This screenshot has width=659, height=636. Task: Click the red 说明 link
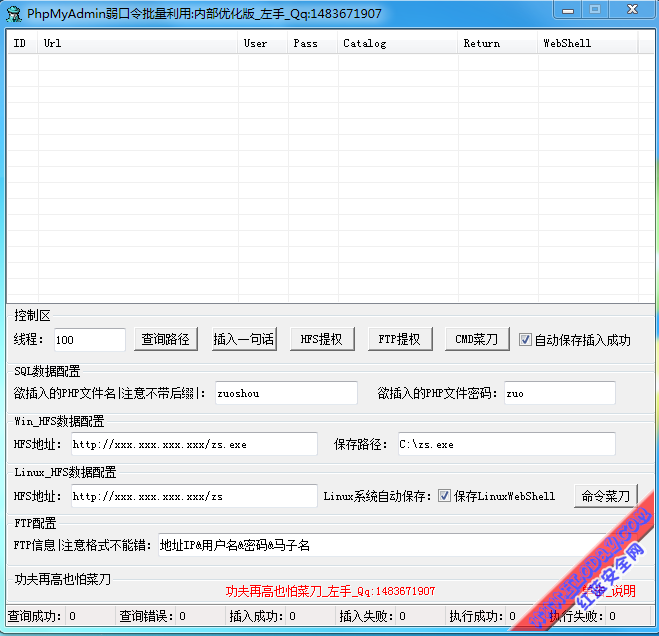(623, 591)
